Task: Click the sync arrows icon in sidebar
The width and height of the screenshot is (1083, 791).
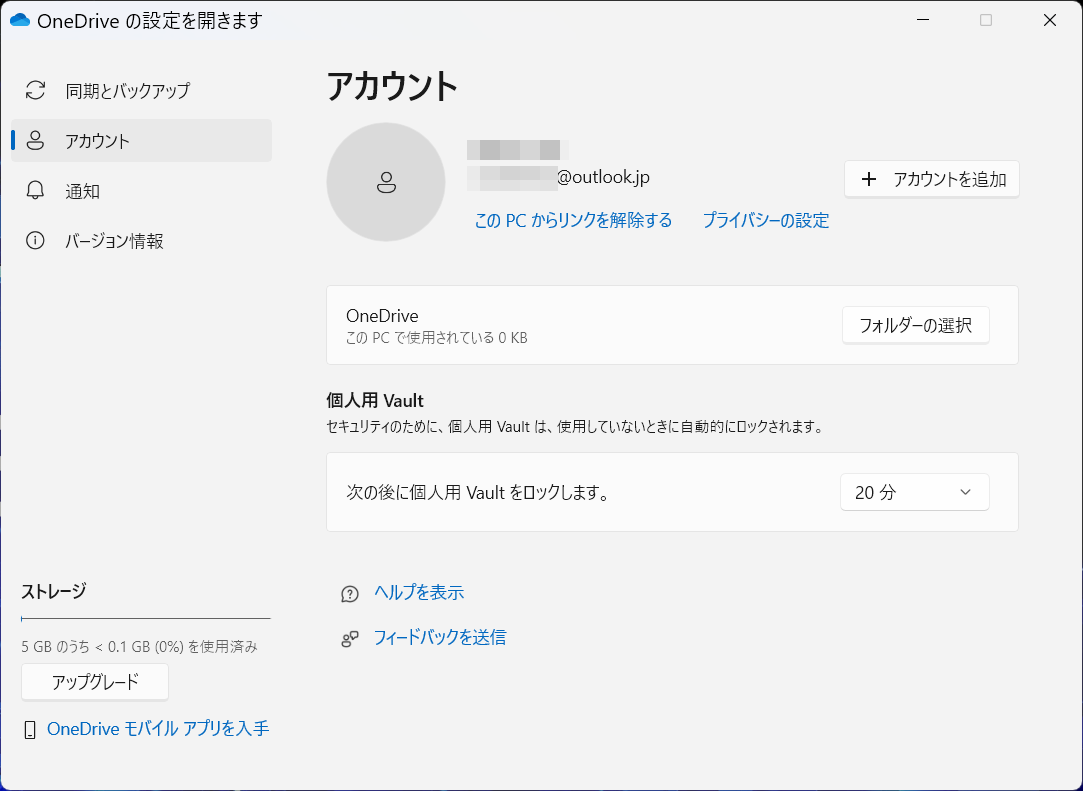Action: (35, 90)
